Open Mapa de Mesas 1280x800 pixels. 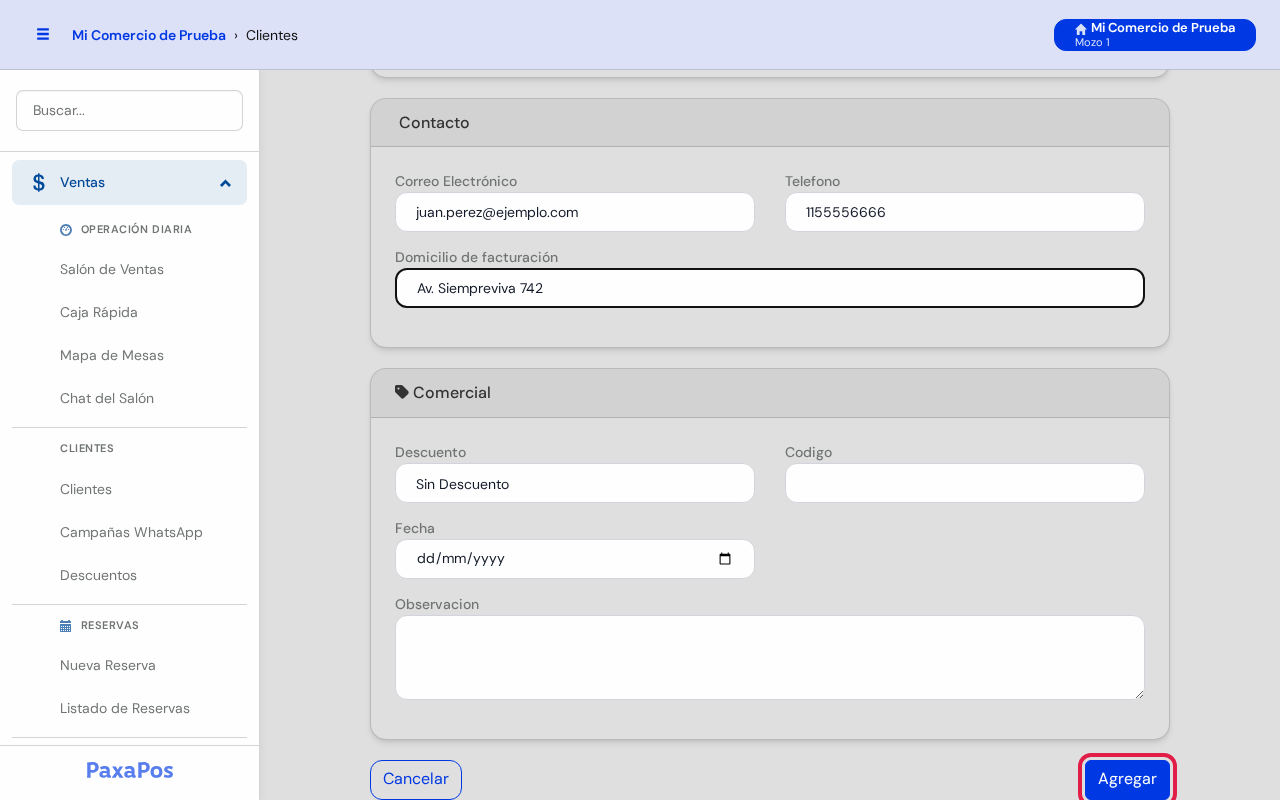coord(112,356)
